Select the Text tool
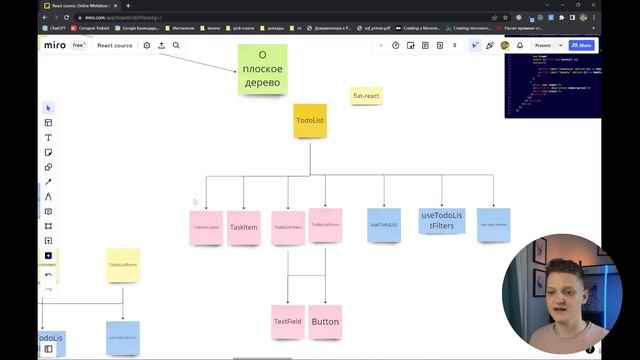The width and height of the screenshot is (640, 360). tap(48, 138)
